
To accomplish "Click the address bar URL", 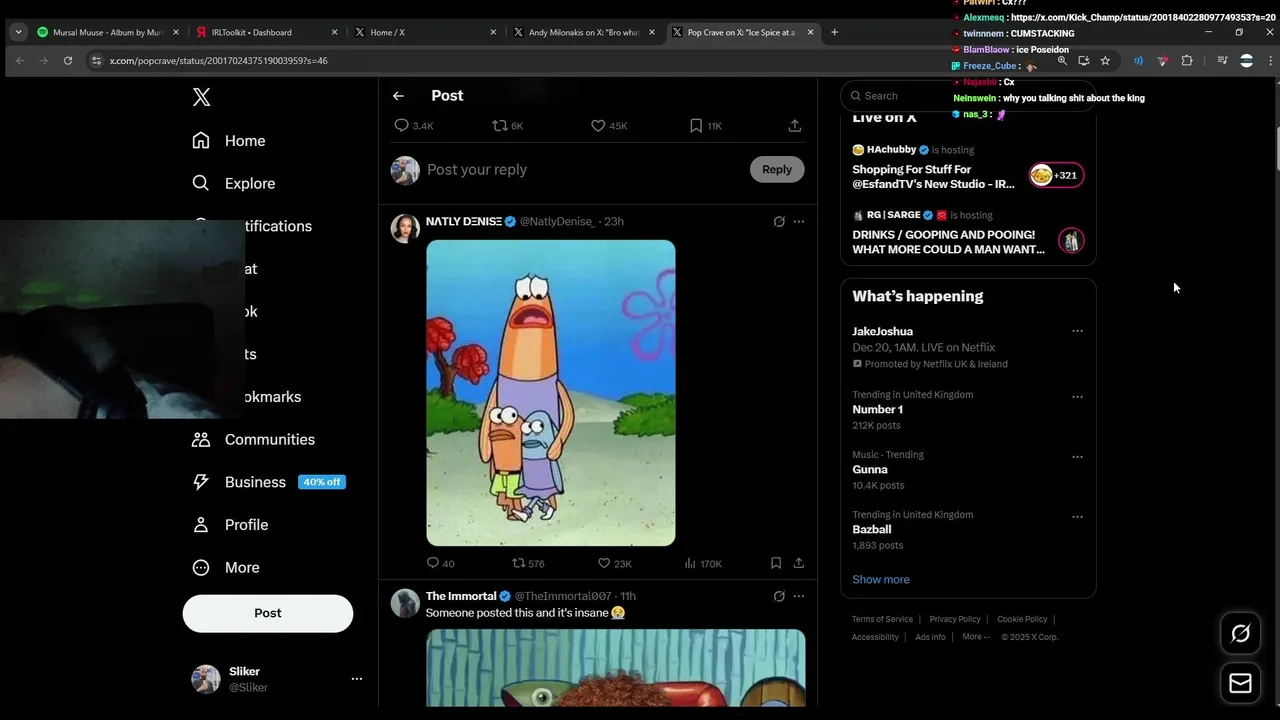I will 218,61.
